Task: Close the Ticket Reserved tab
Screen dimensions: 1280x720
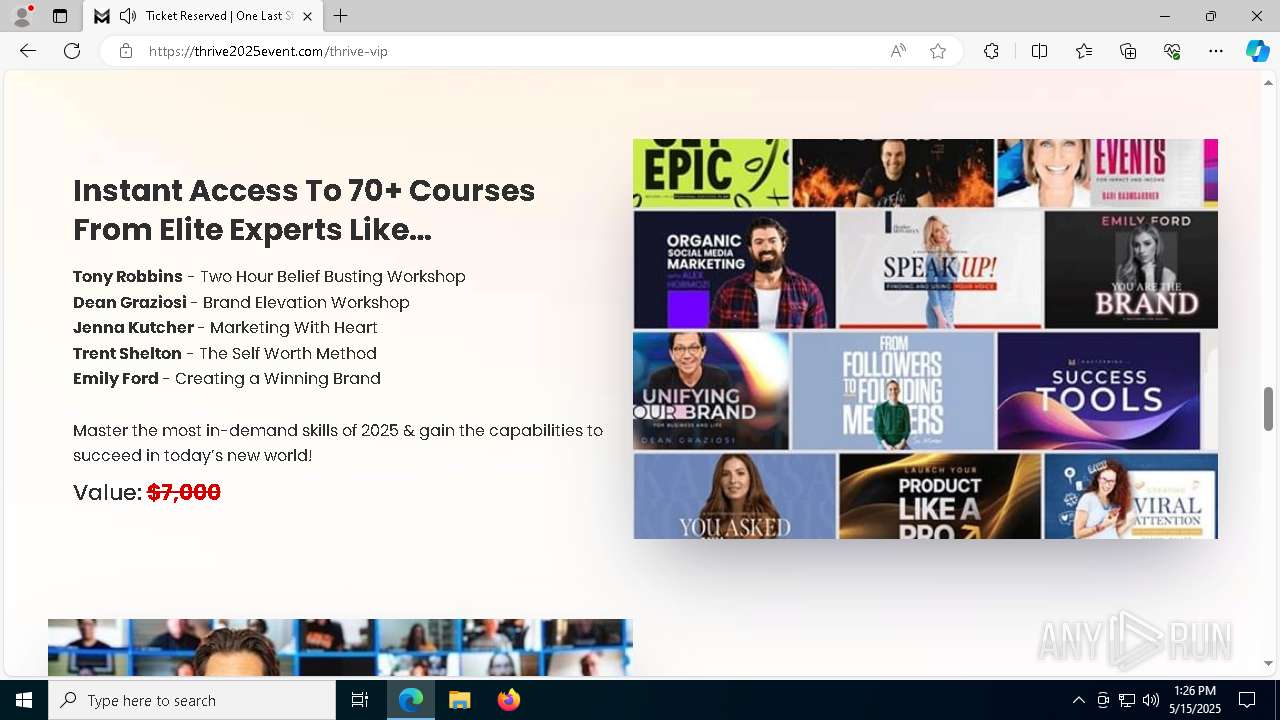Action: [307, 16]
